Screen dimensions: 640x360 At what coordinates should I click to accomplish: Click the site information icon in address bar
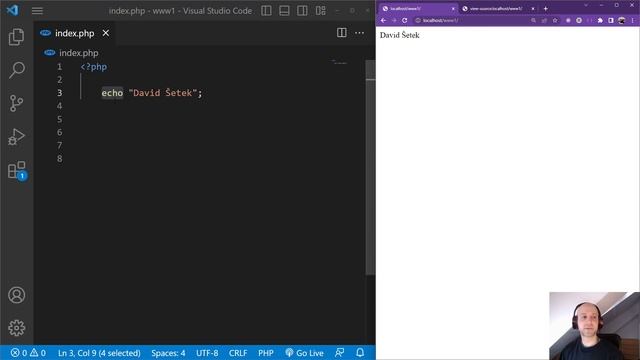click(x=418, y=20)
